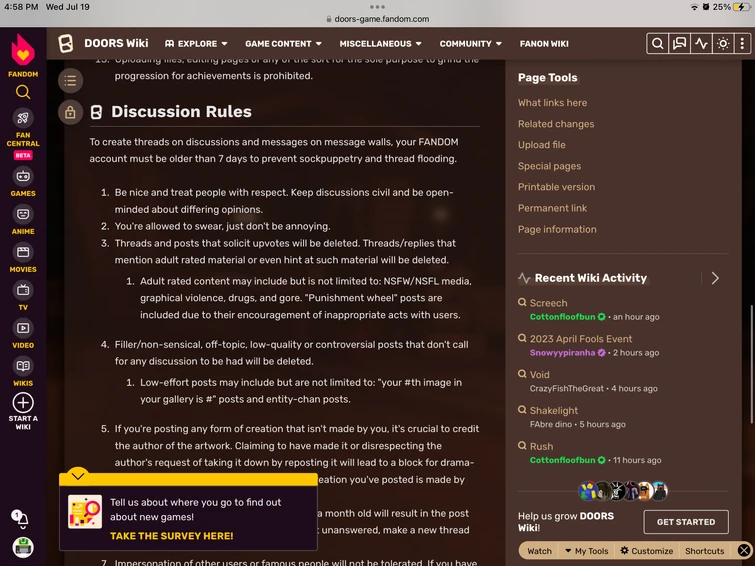
Task: Open user profile avatar in sidebar
Action: (23, 548)
